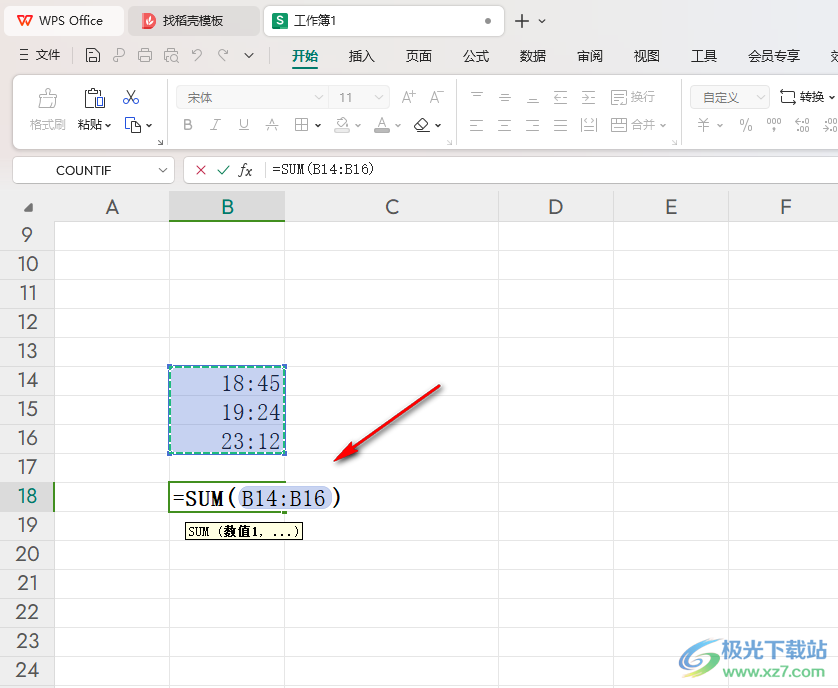Open the 找稻壳模板 tab

193,21
